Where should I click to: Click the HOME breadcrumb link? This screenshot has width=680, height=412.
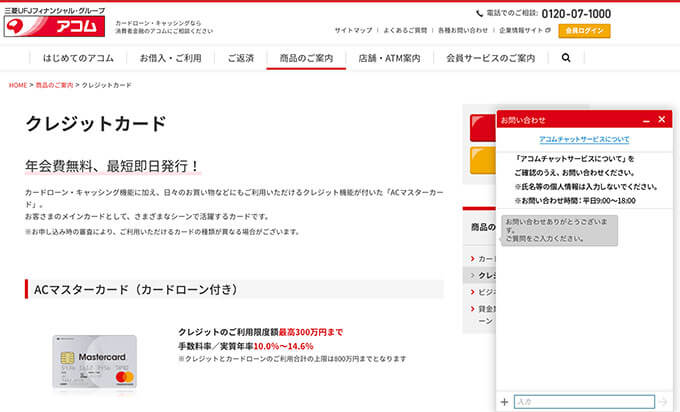click(x=17, y=85)
